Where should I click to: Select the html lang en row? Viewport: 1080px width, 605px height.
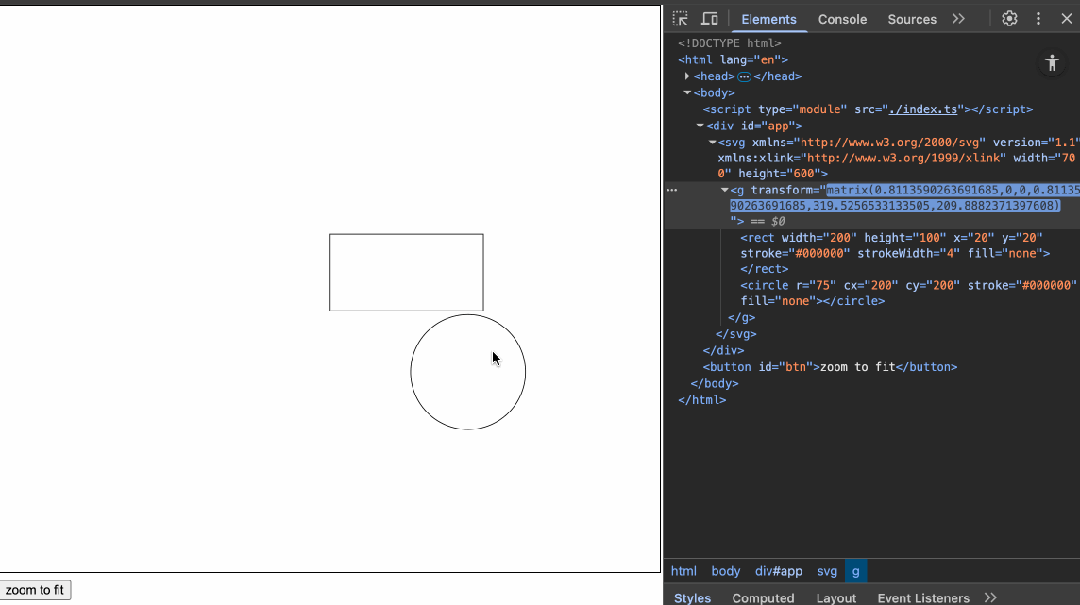pyautogui.click(x=733, y=59)
